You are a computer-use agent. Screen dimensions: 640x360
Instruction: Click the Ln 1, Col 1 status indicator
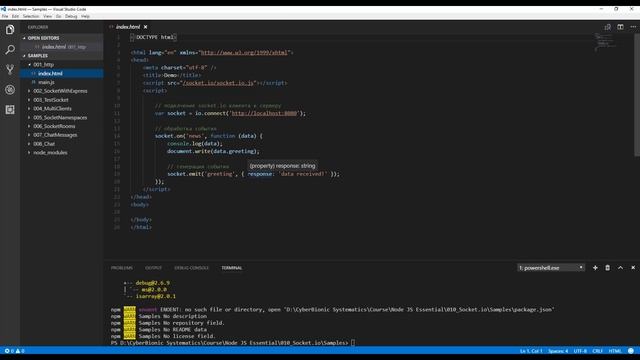click(x=531, y=351)
